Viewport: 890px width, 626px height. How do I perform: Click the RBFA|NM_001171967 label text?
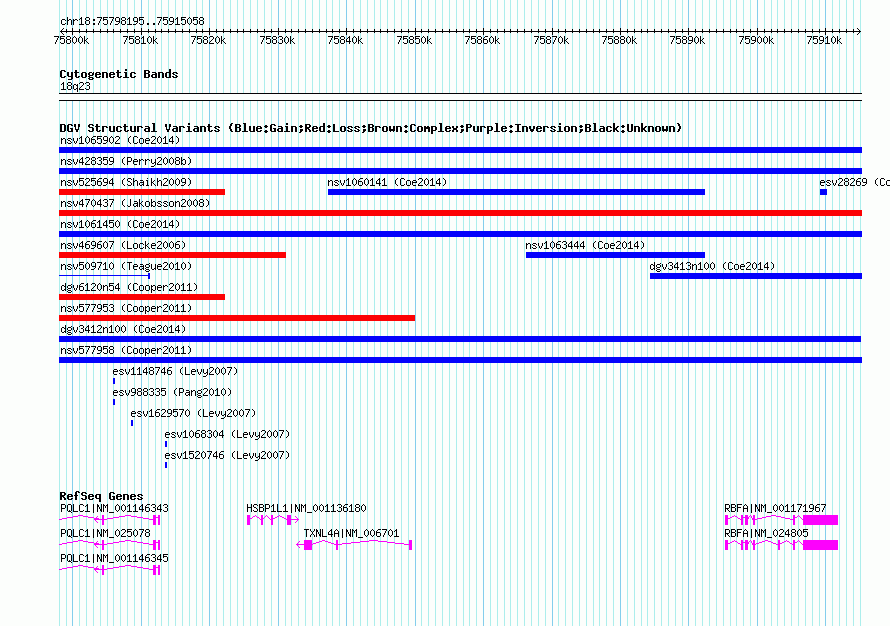(775, 508)
